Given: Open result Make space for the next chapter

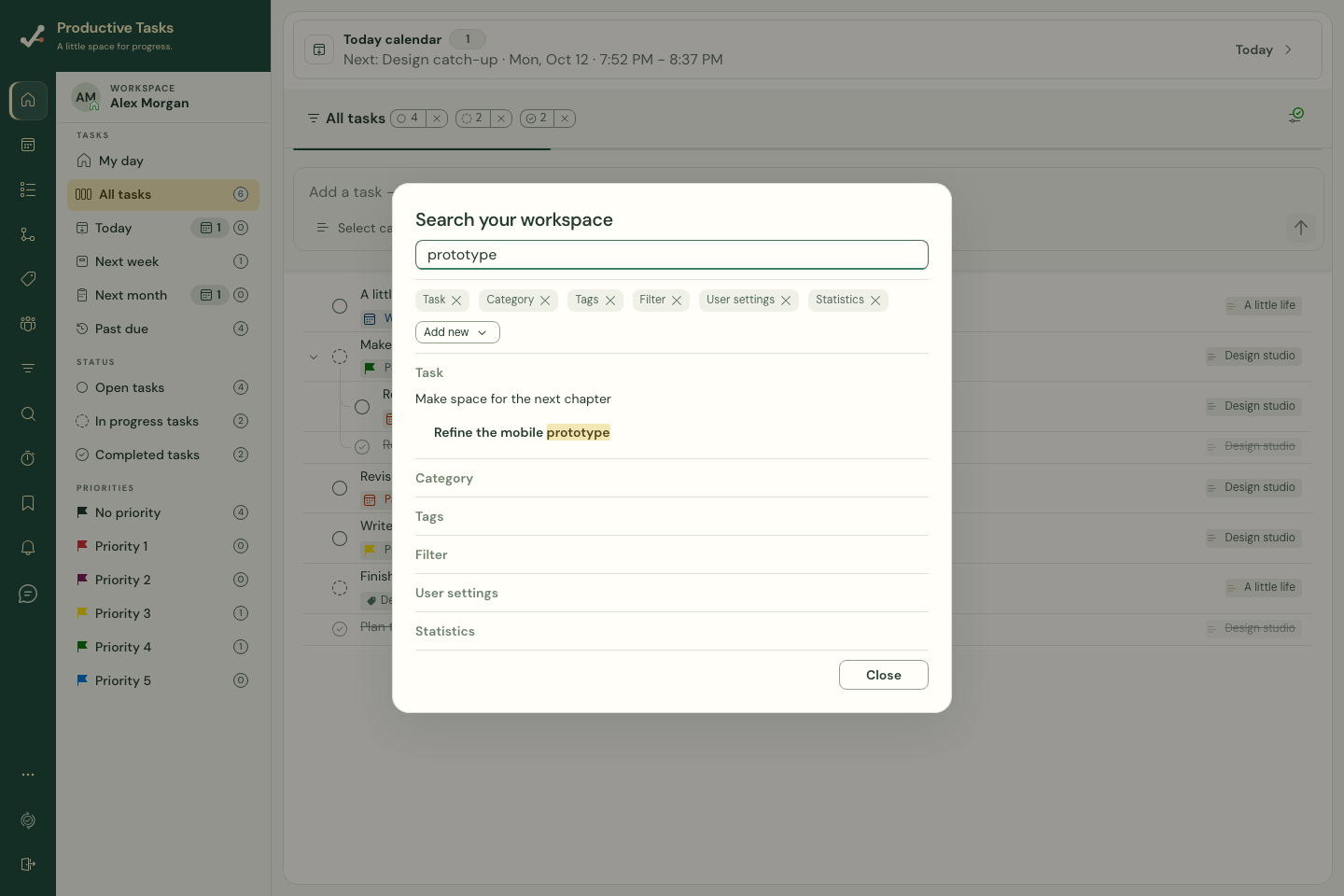Looking at the screenshot, I should click(513, 399).
